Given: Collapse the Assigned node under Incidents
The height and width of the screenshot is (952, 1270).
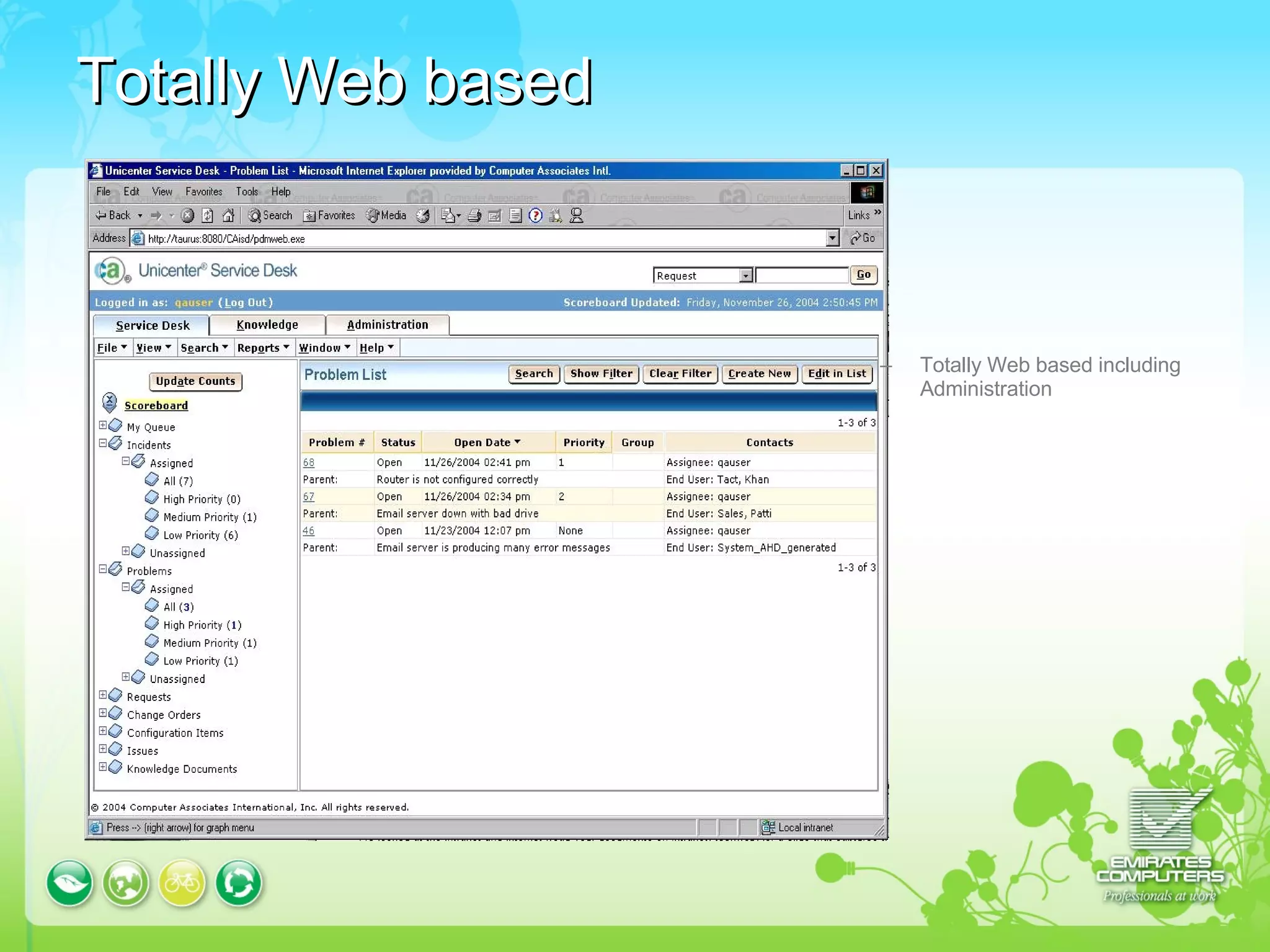Looking at the screenshot, I should (126, 461).
